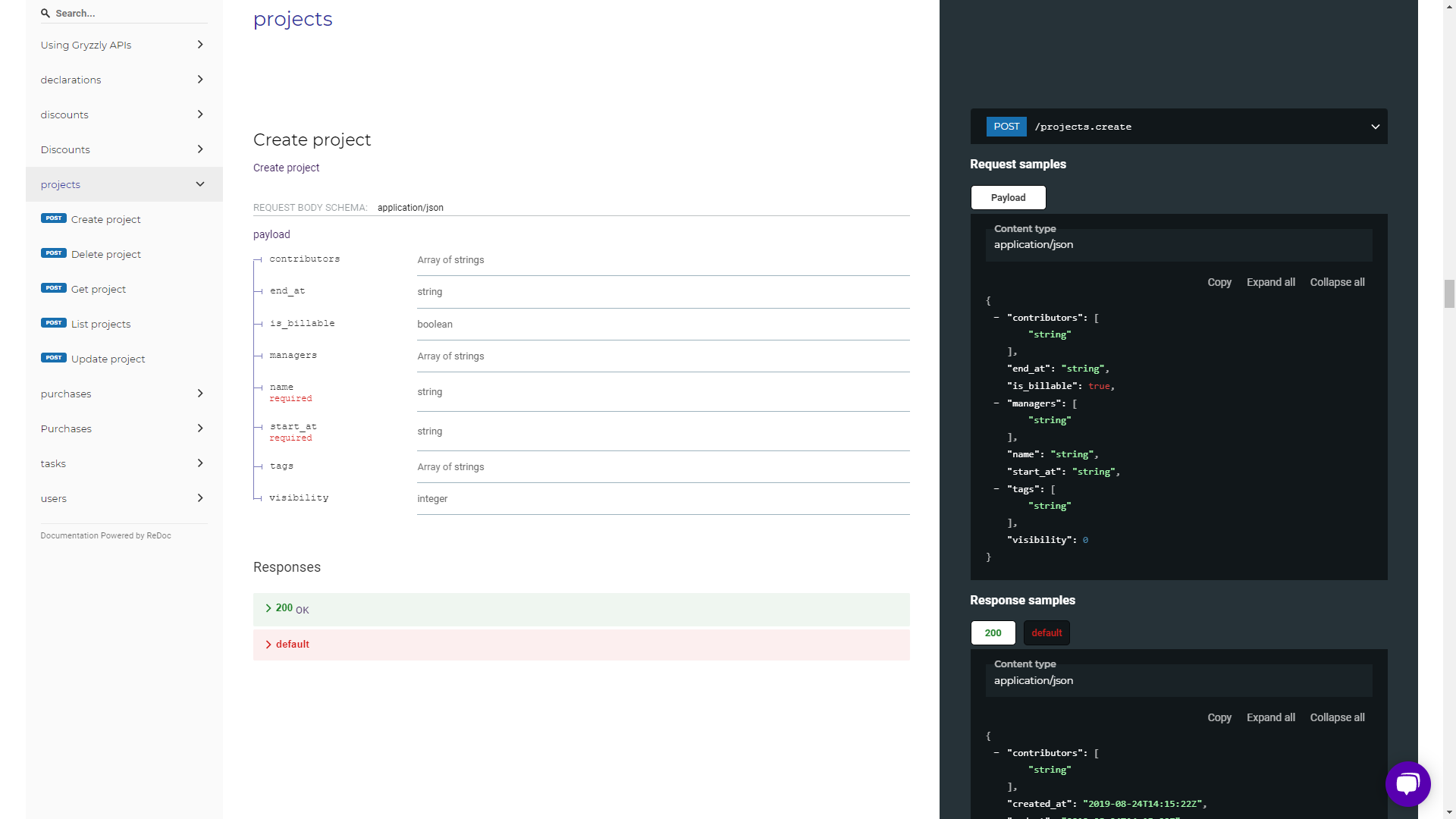Expand the users sidebar section
Image resolution: width=1456 pixels, height=819 pixels.
point(124,498)
